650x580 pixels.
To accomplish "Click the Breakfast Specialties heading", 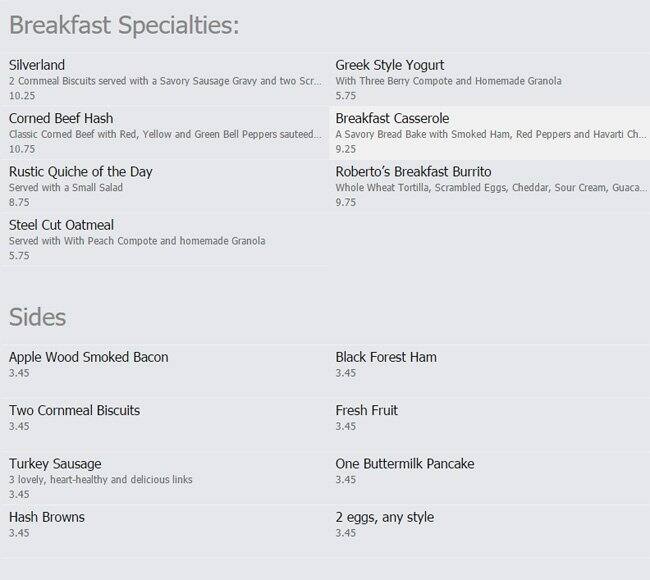I will pos(124,23).
